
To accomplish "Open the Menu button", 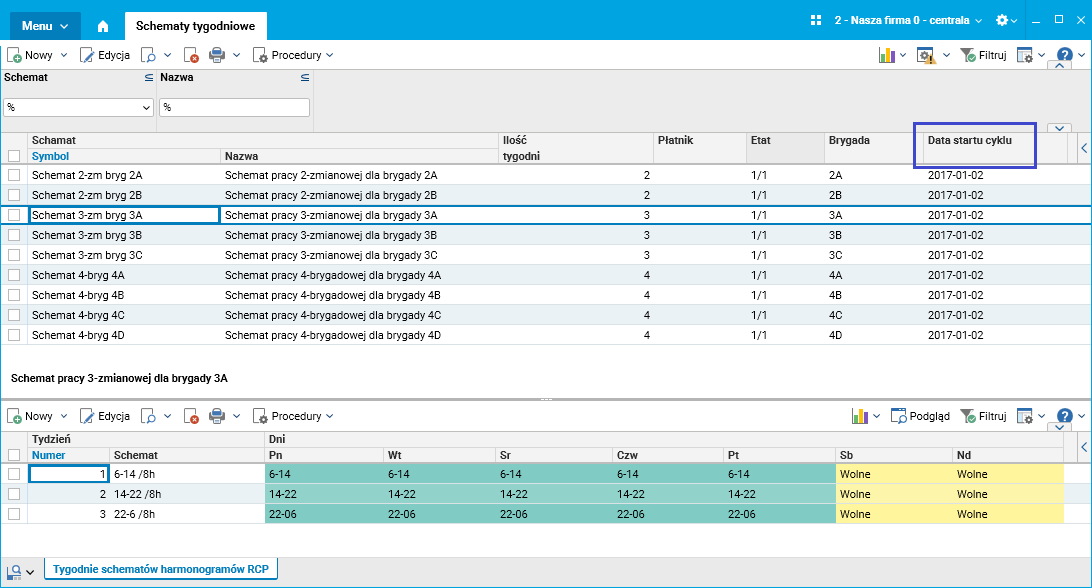I will click(45, 26).
